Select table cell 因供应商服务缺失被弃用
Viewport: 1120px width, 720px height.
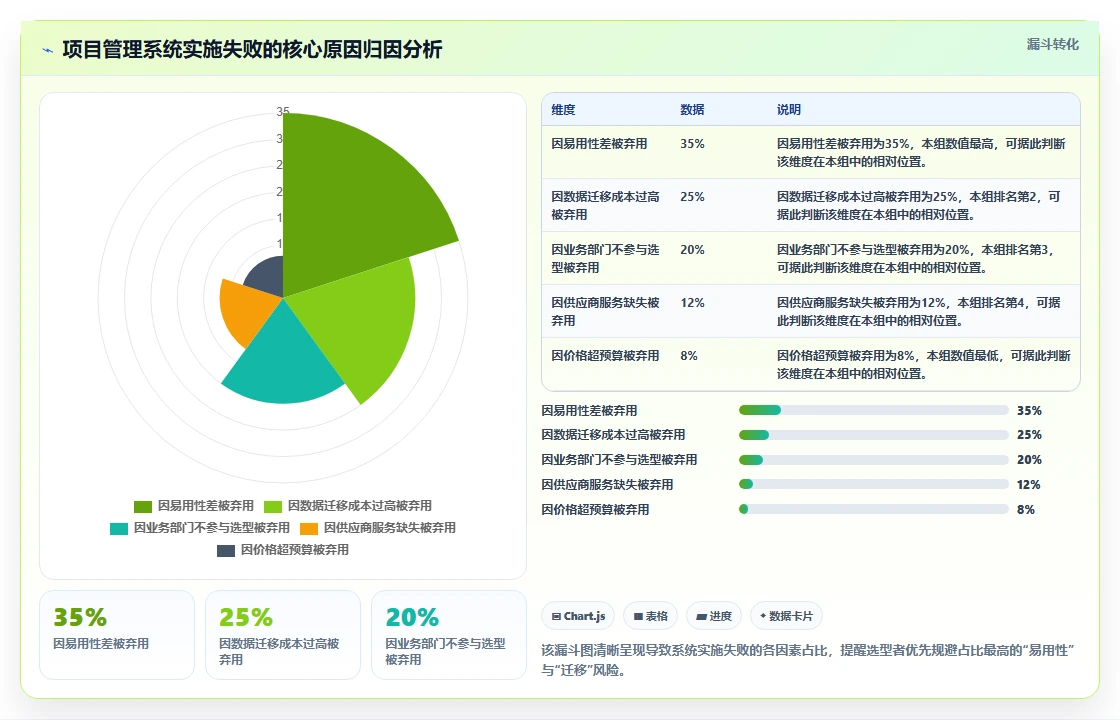click(x=606, y=311)
